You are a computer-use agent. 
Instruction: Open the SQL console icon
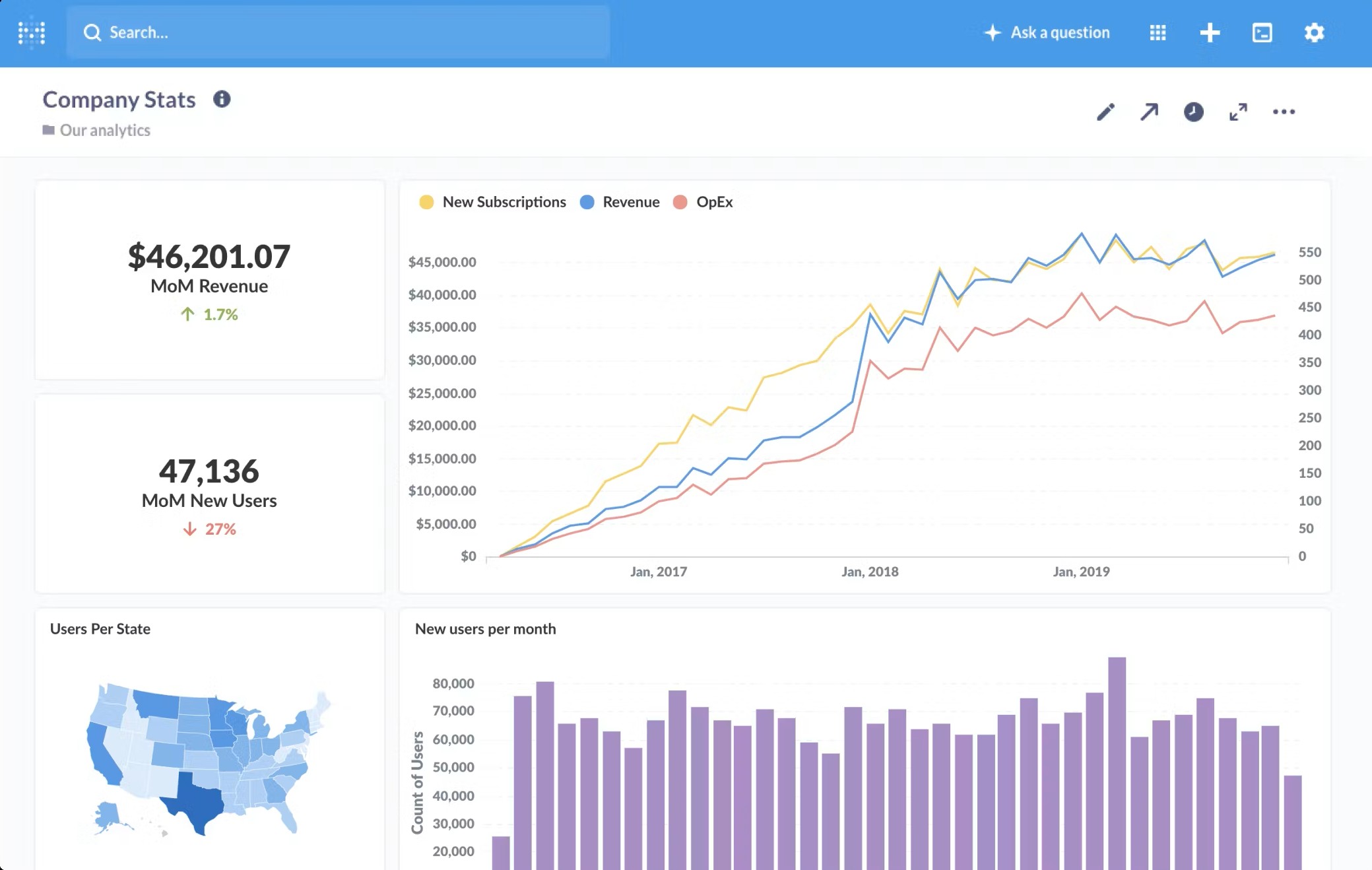(1262, 32)
